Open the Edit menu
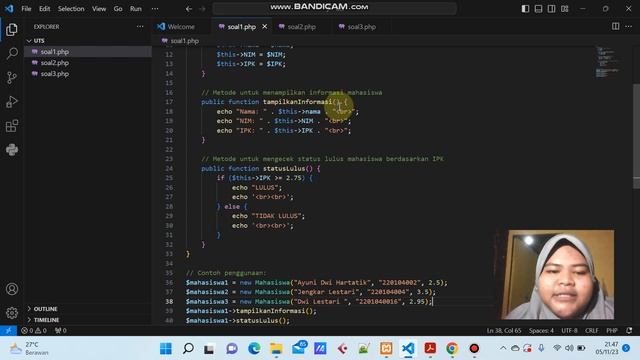 (44, 9)
